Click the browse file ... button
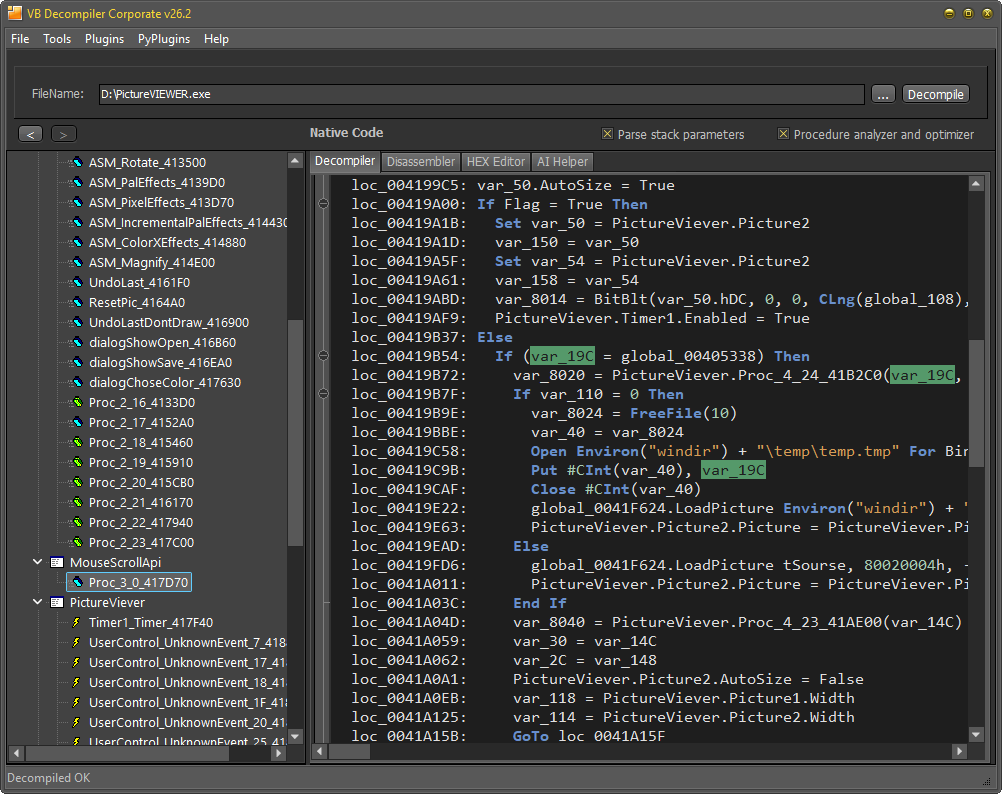 (883, 95)
